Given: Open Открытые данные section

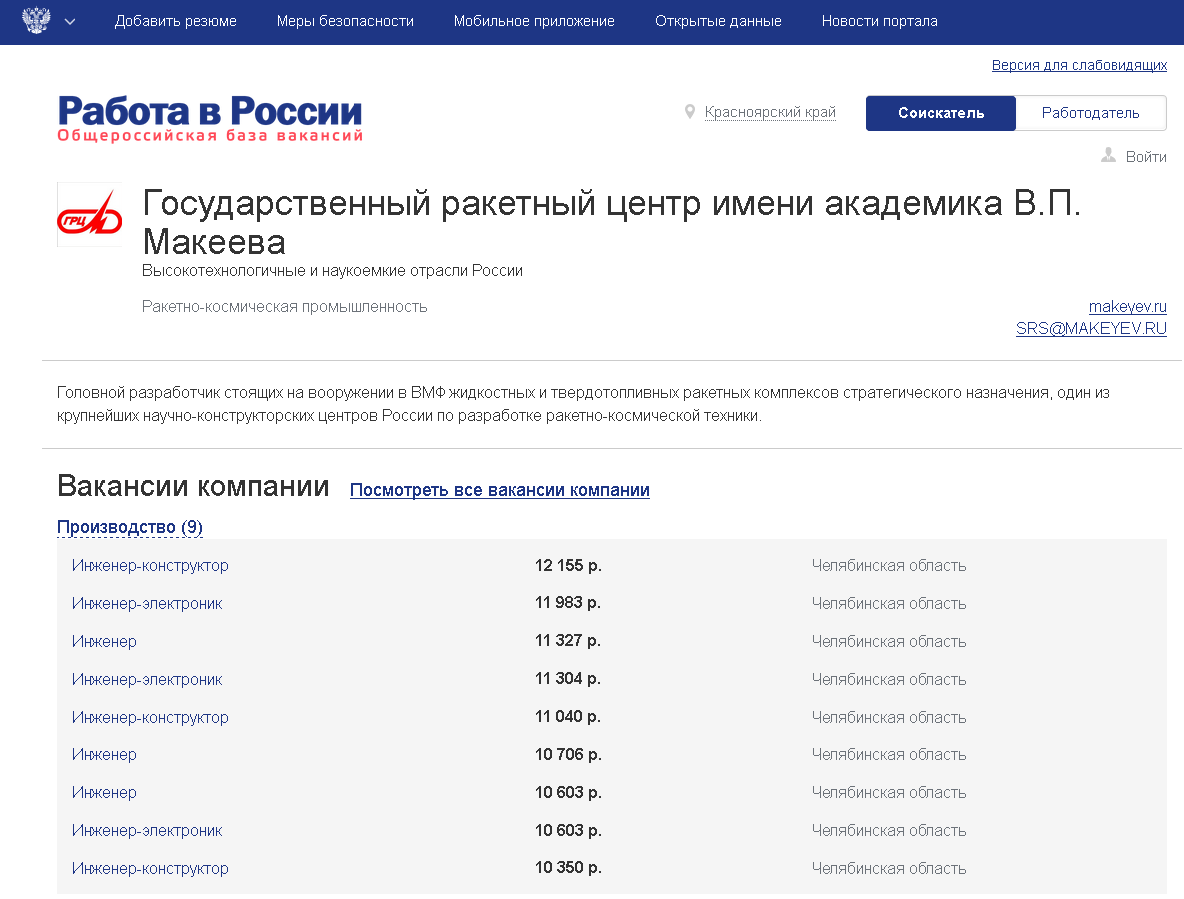Looking at the screenshot, I should 718,21.
